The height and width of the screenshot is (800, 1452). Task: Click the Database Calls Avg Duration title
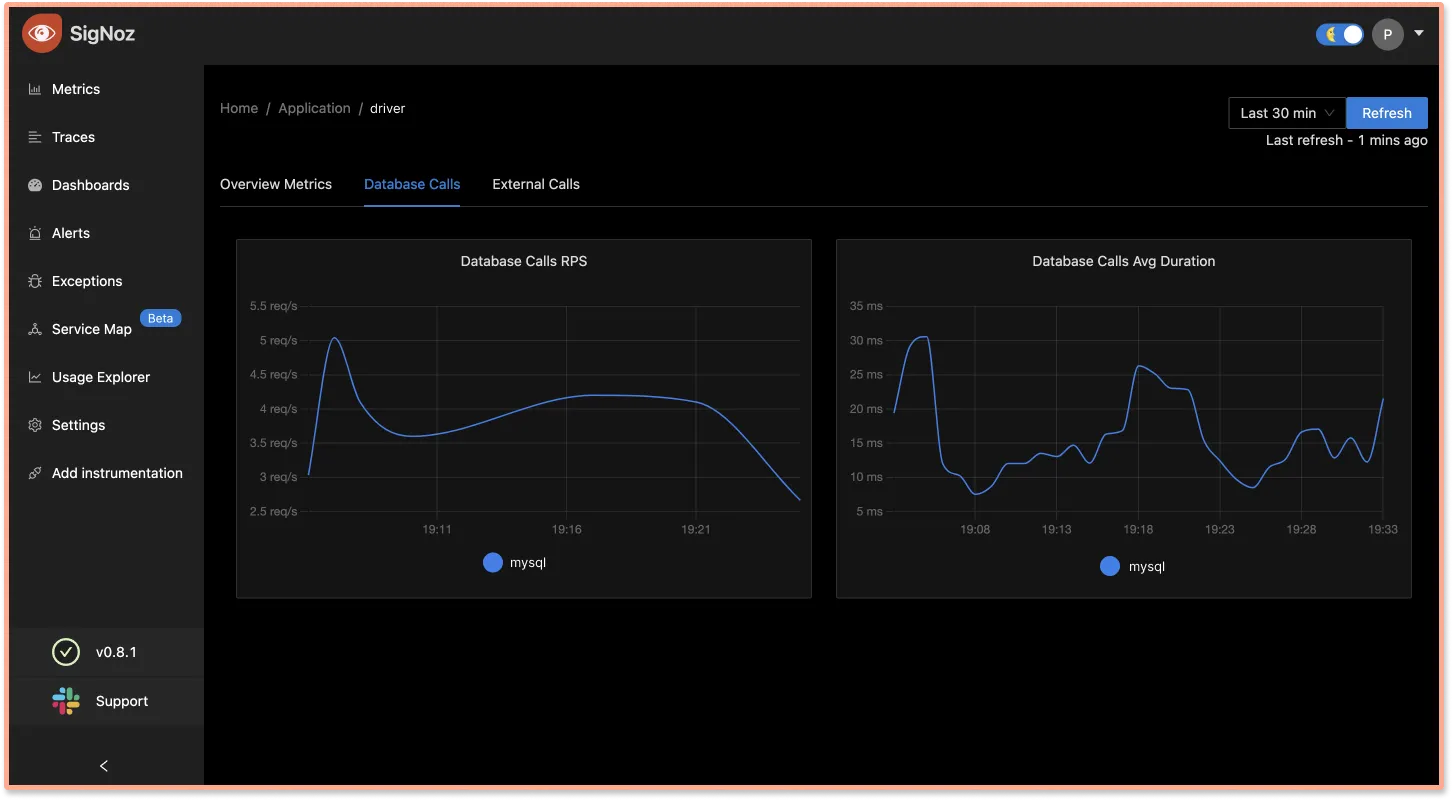1124,261
